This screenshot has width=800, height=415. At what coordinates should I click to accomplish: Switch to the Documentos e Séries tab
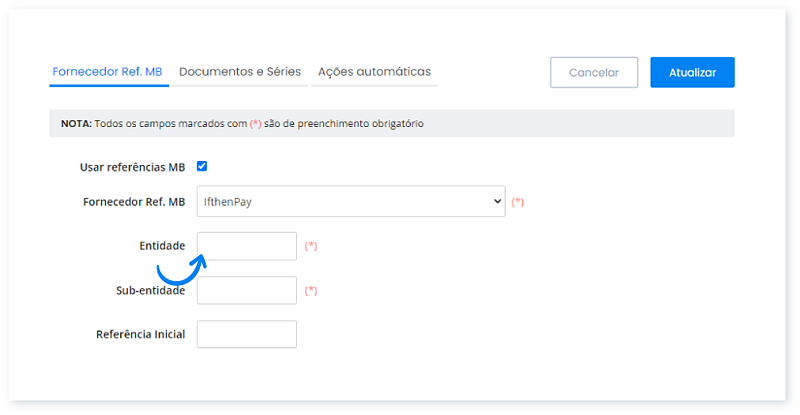[239, 72]
